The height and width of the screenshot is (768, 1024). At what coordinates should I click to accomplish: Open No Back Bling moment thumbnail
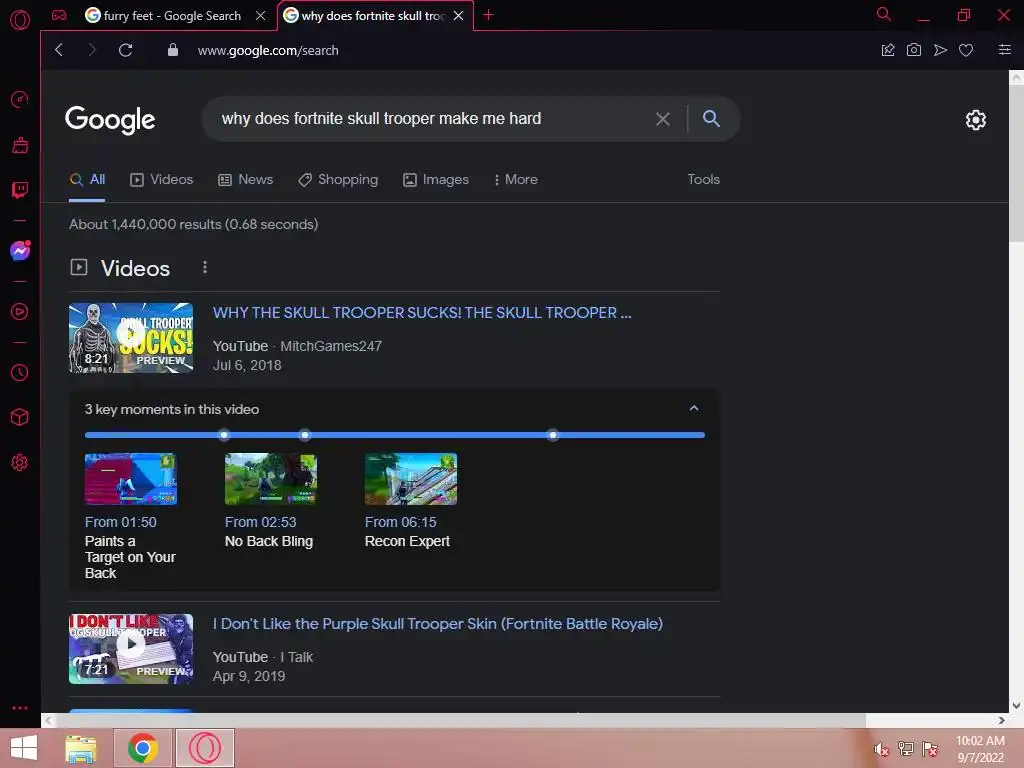coord(270,479)
